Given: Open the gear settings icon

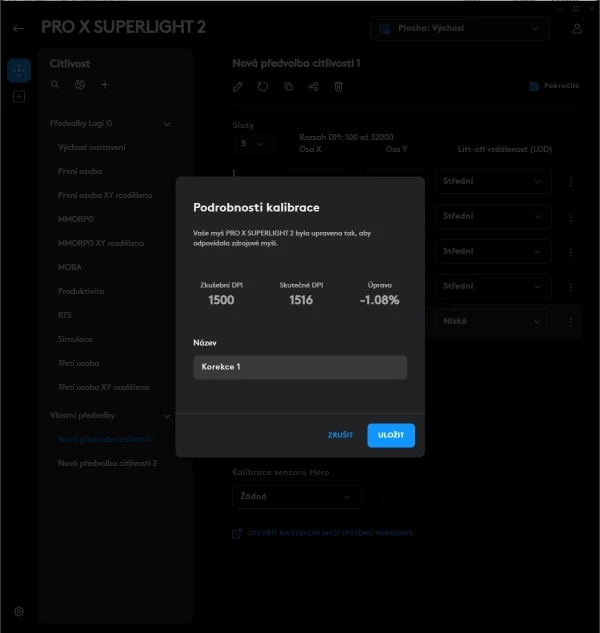Looking at the screenshot, I should click(x=19, y=611).
